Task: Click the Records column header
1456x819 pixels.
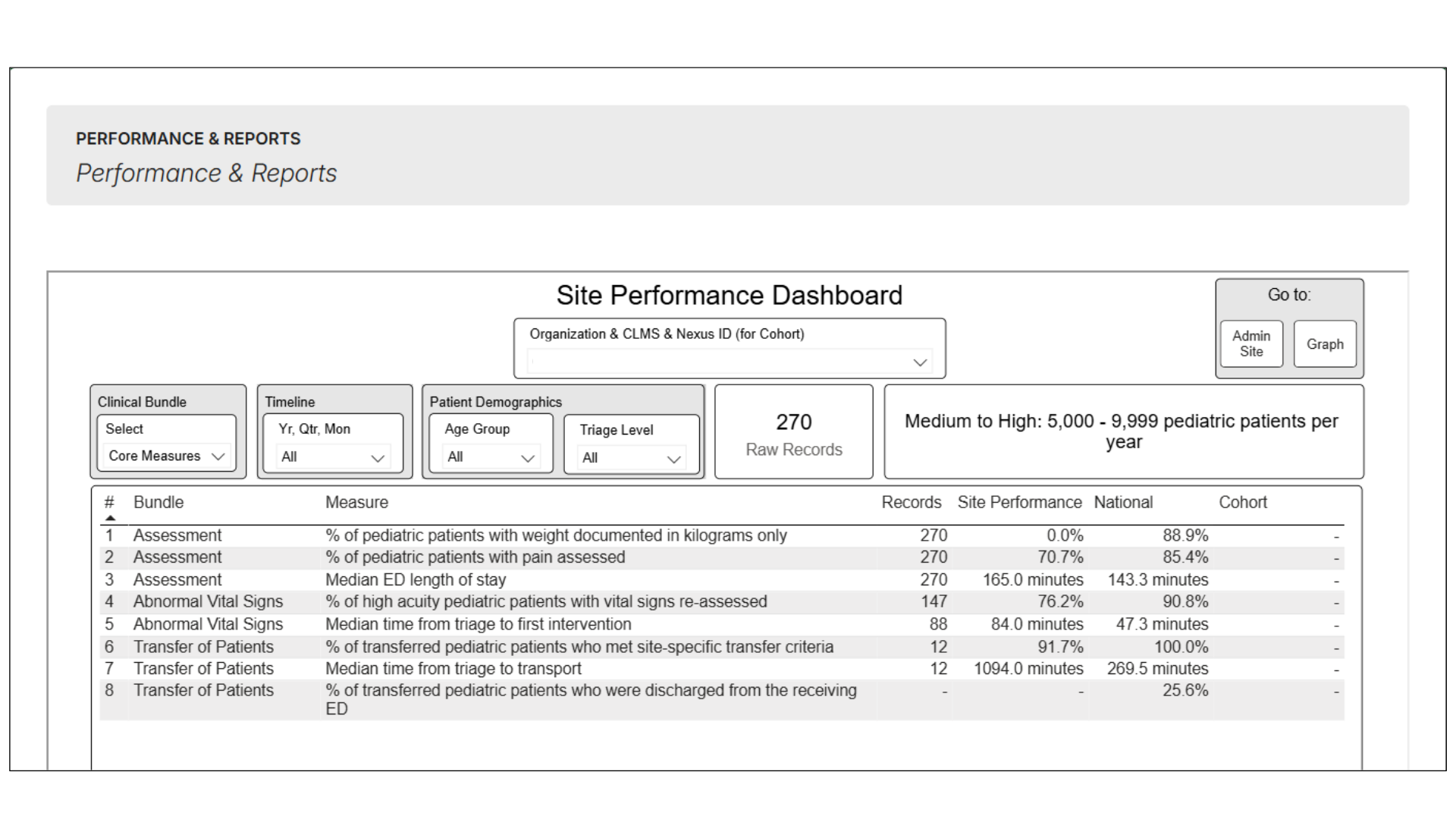Action: 911,502
